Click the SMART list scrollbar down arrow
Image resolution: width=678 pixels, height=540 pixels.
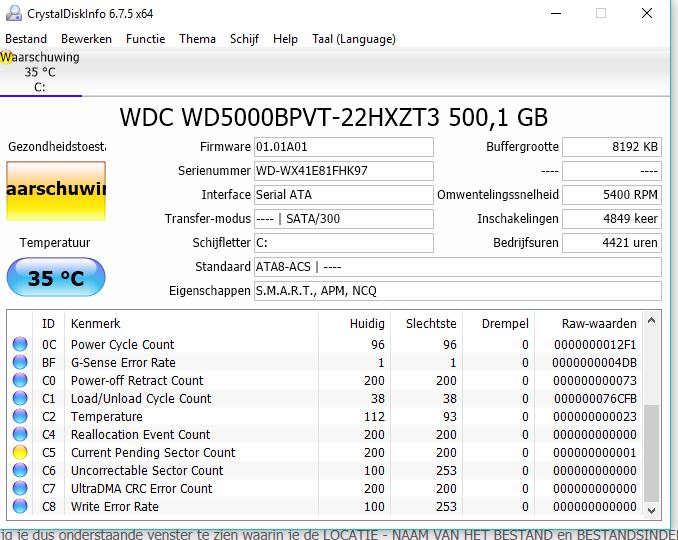click(652, 511)
